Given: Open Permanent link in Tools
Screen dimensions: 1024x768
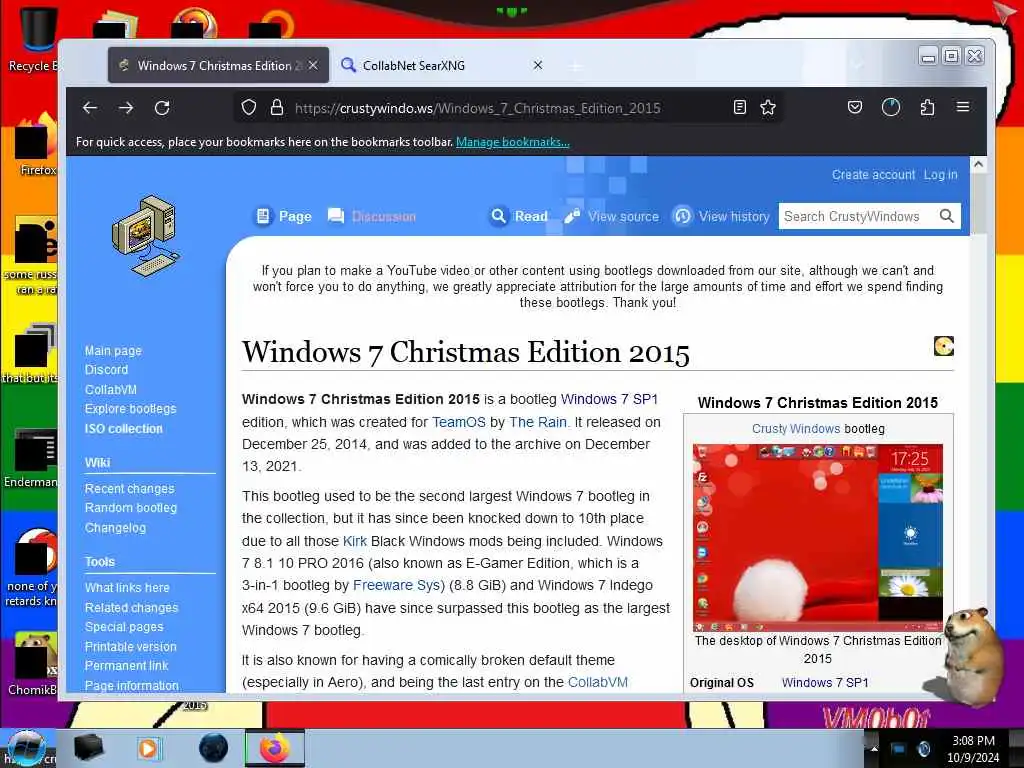Looking at the screenshot, I should (127, 665).
